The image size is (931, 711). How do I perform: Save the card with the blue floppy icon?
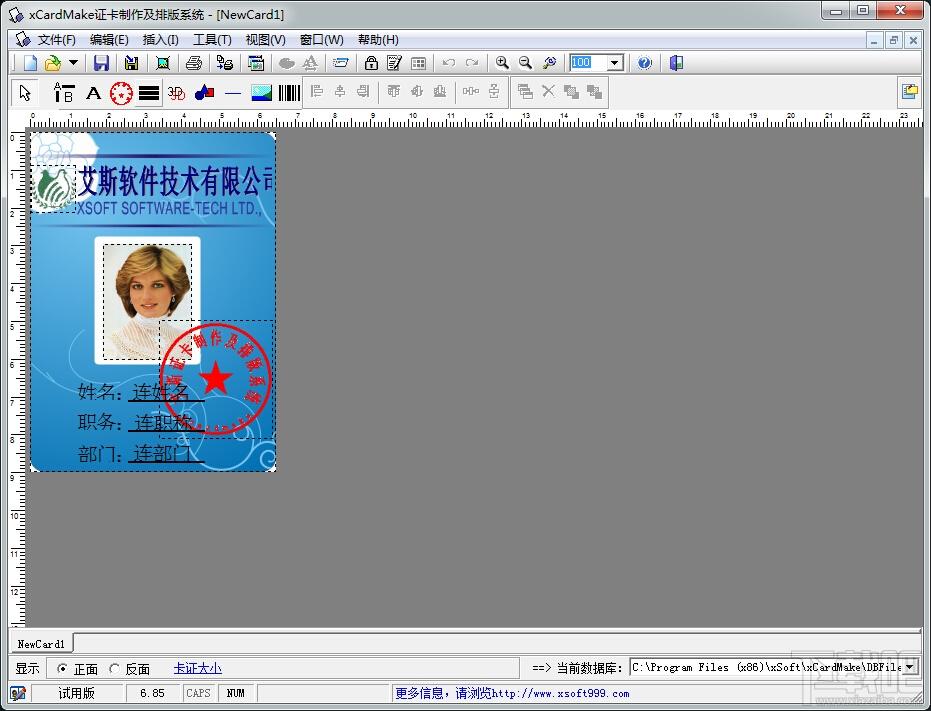[x=102, y=63]
